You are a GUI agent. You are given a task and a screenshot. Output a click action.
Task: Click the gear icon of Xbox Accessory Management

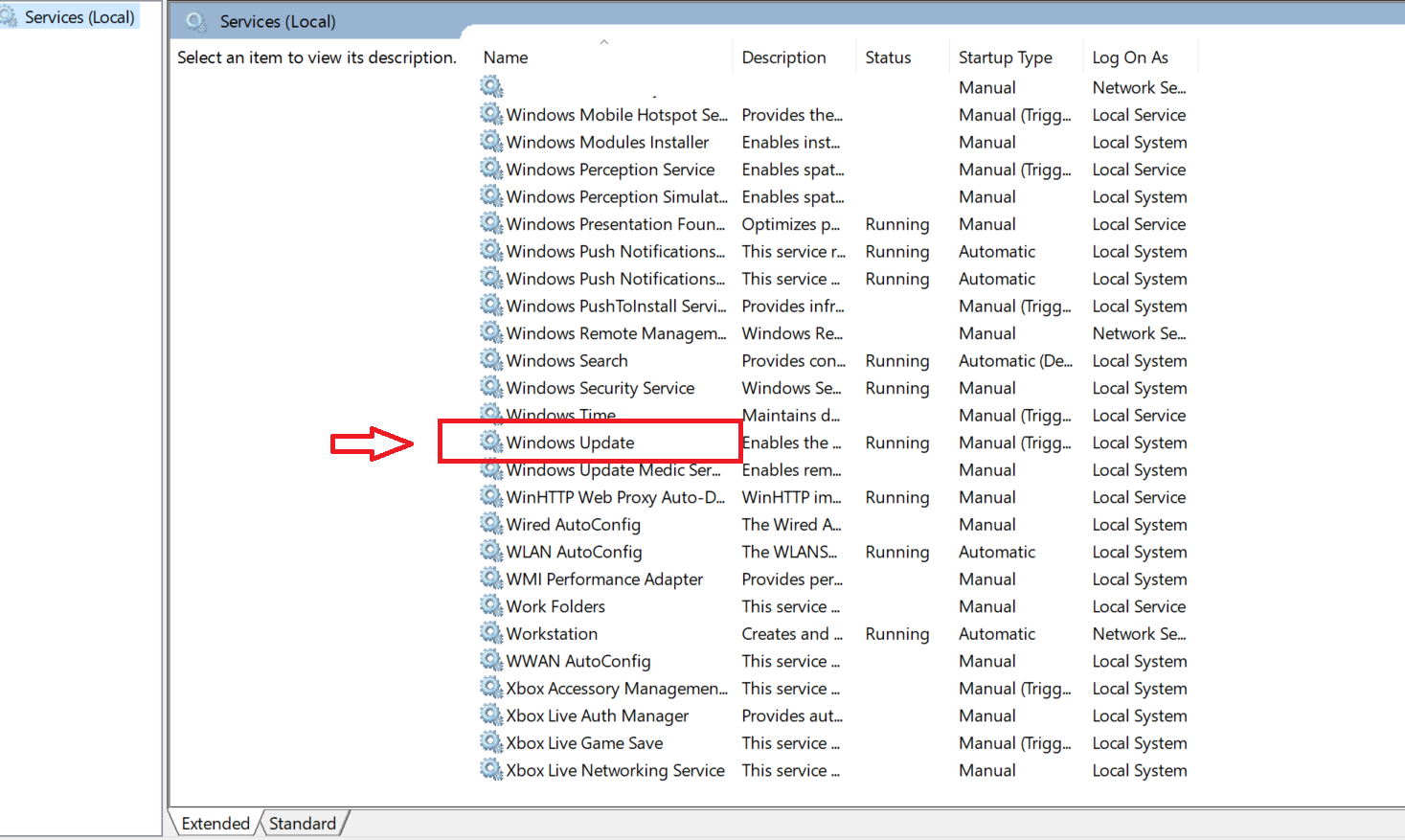pyautogui.click(x=491, y=688)
